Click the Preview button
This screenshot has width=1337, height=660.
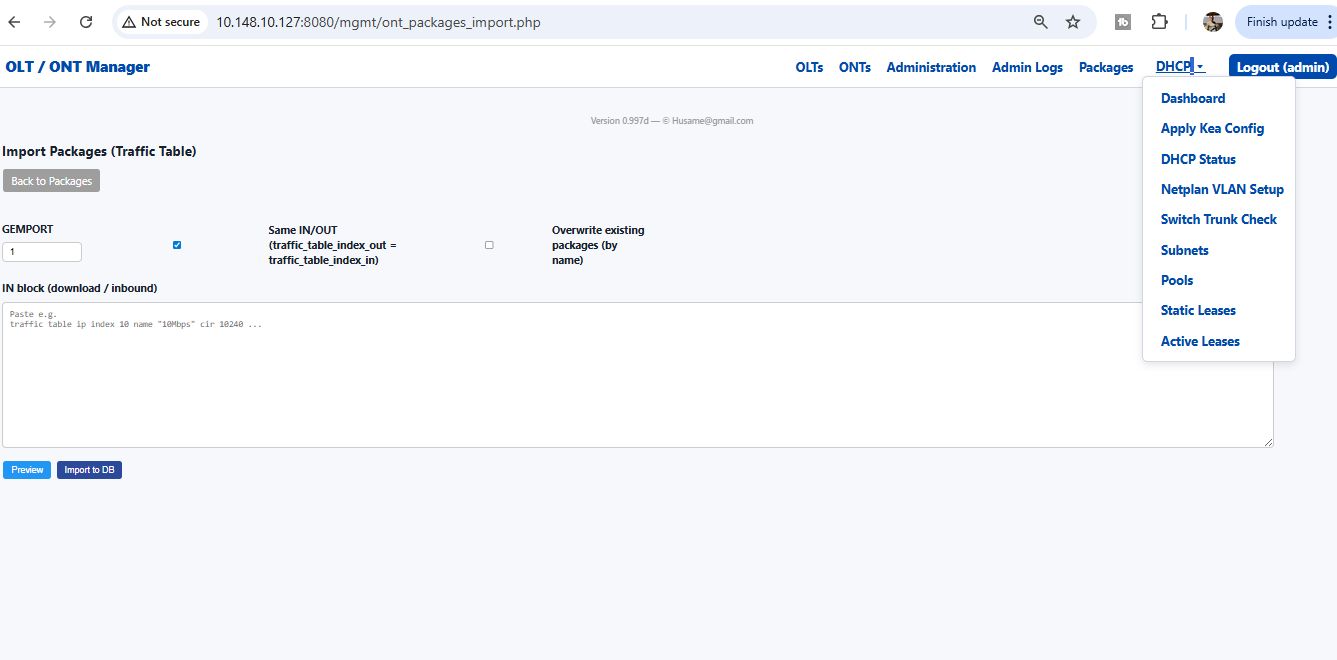tap(26, 469)
